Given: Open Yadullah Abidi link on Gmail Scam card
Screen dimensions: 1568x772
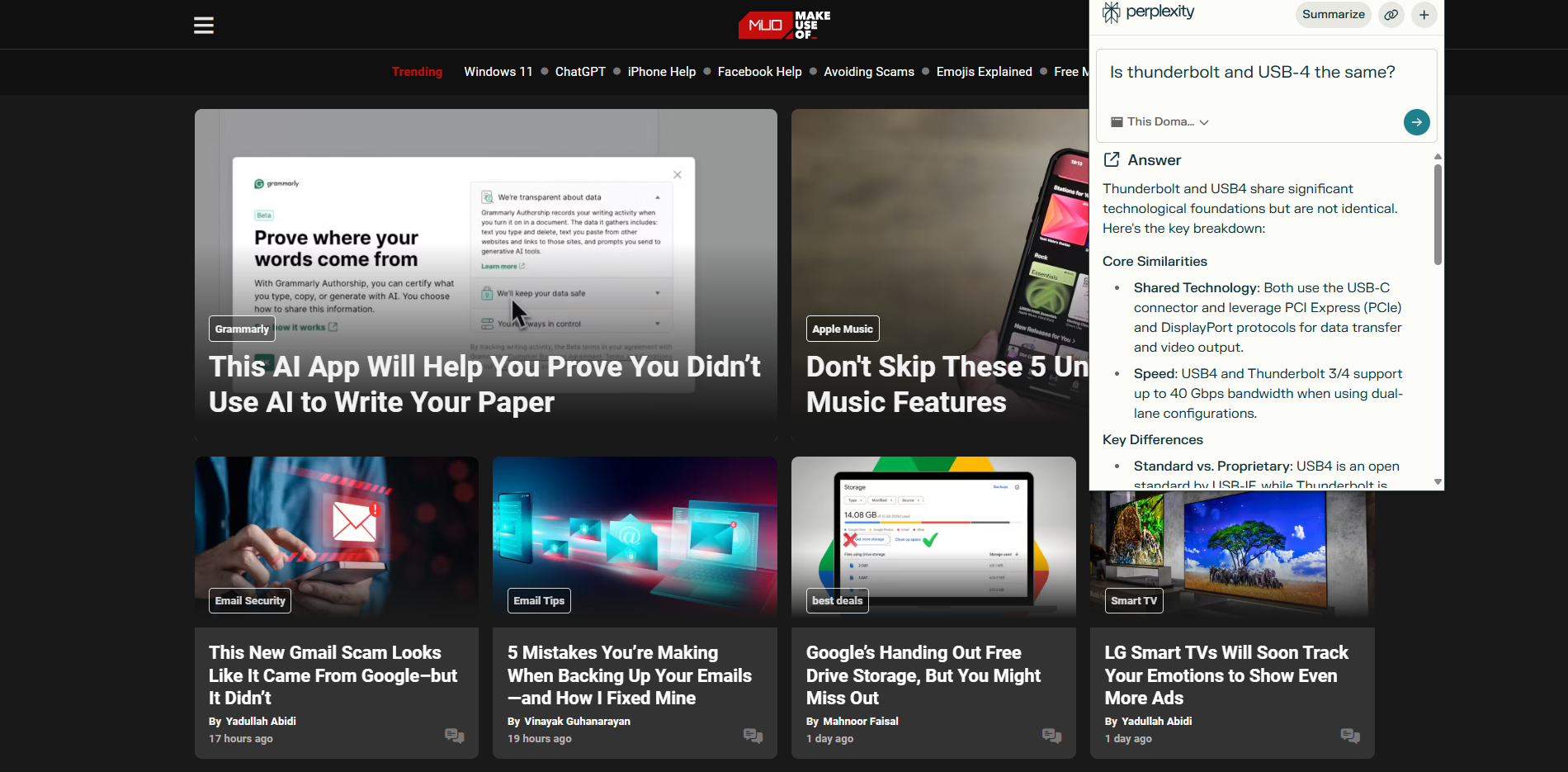Looking at the screenshot, I should tap(261, 721).
